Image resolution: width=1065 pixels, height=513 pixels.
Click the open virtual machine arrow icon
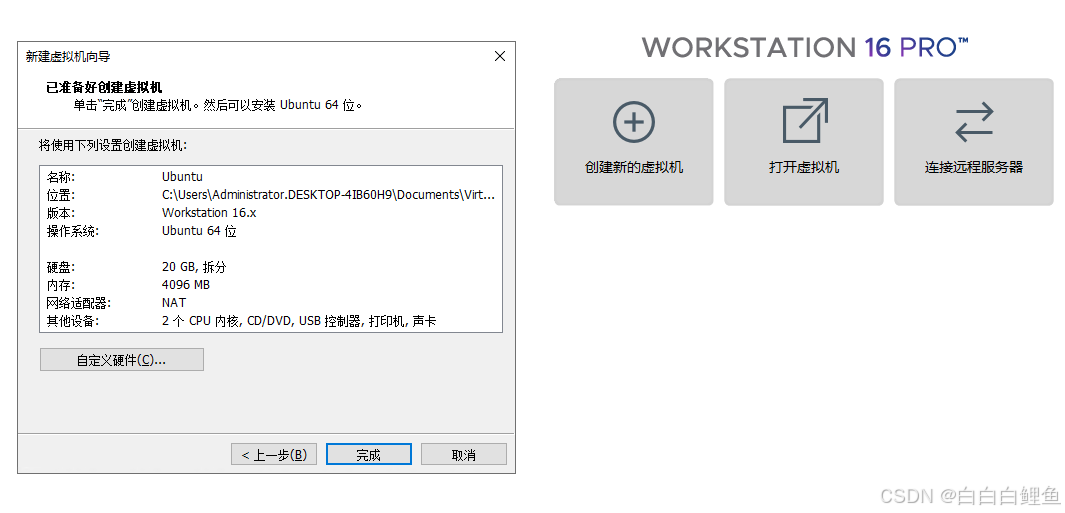(x=805, y=121)
